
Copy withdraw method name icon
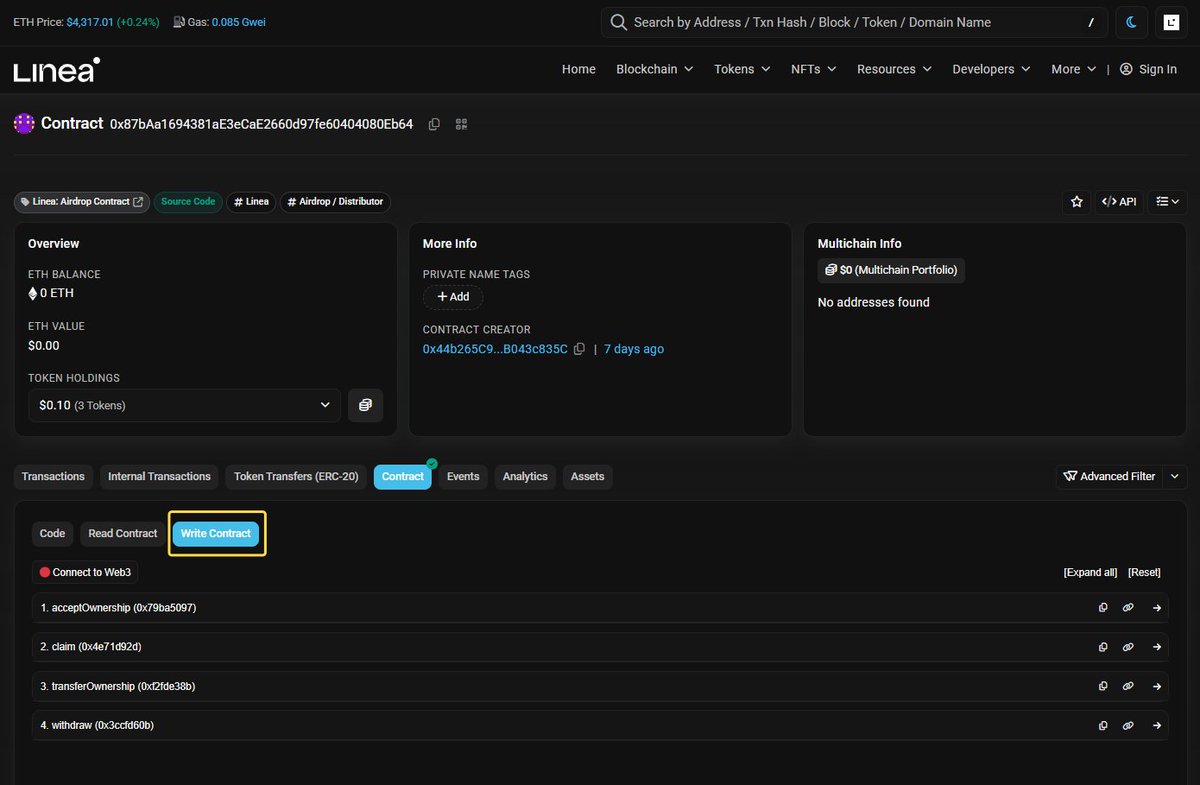tap(1103, 725)
